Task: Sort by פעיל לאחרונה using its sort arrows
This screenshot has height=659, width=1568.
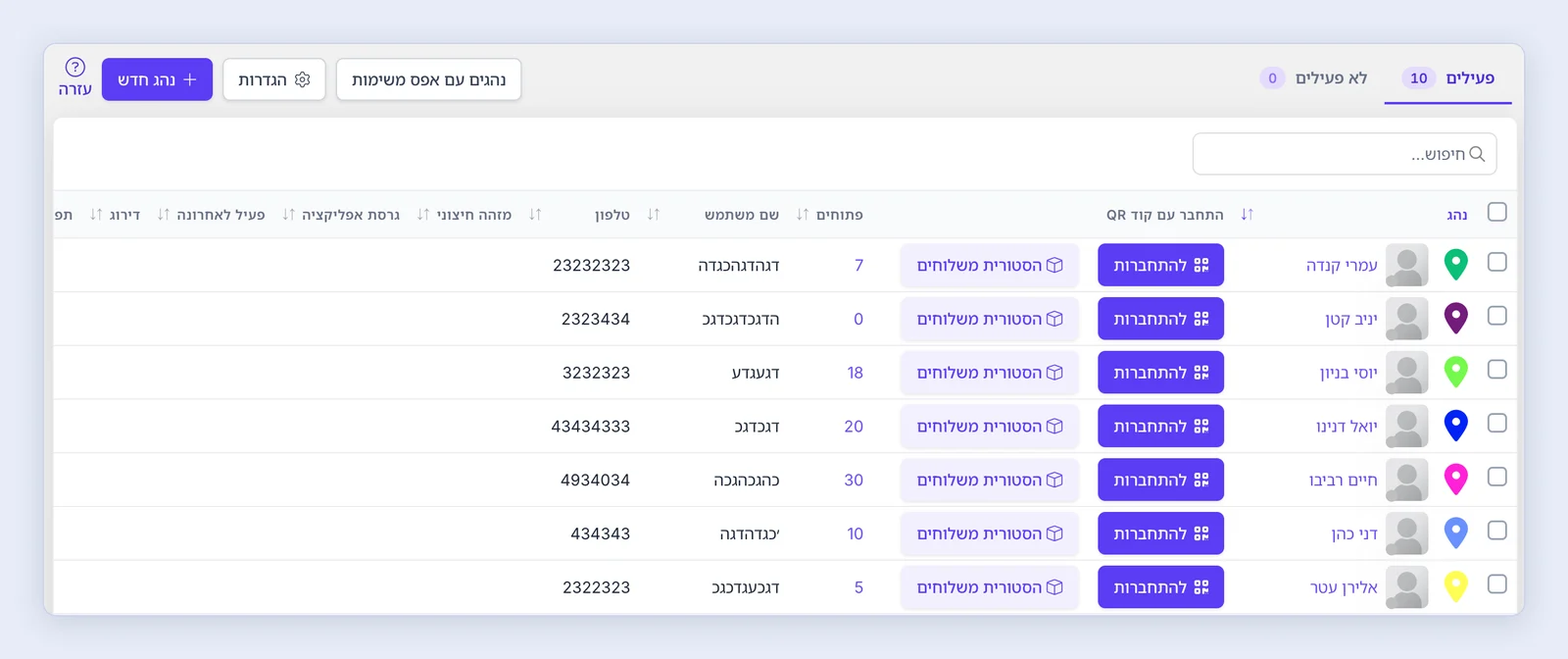Action: pos(164,215)
